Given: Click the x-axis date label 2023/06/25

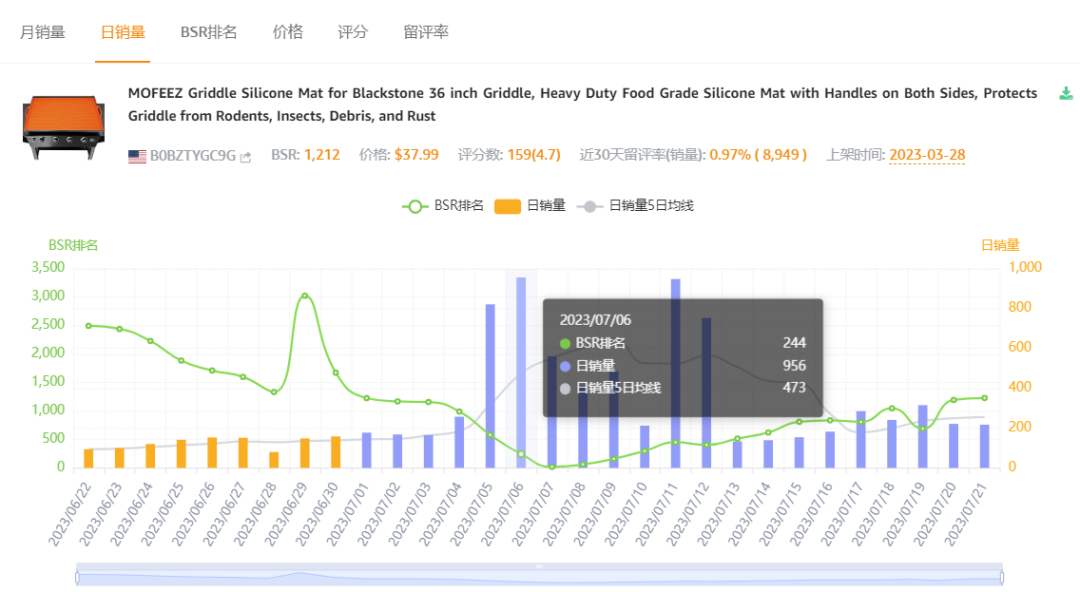Looking at the screenshot, I should [x=163, y=514].
